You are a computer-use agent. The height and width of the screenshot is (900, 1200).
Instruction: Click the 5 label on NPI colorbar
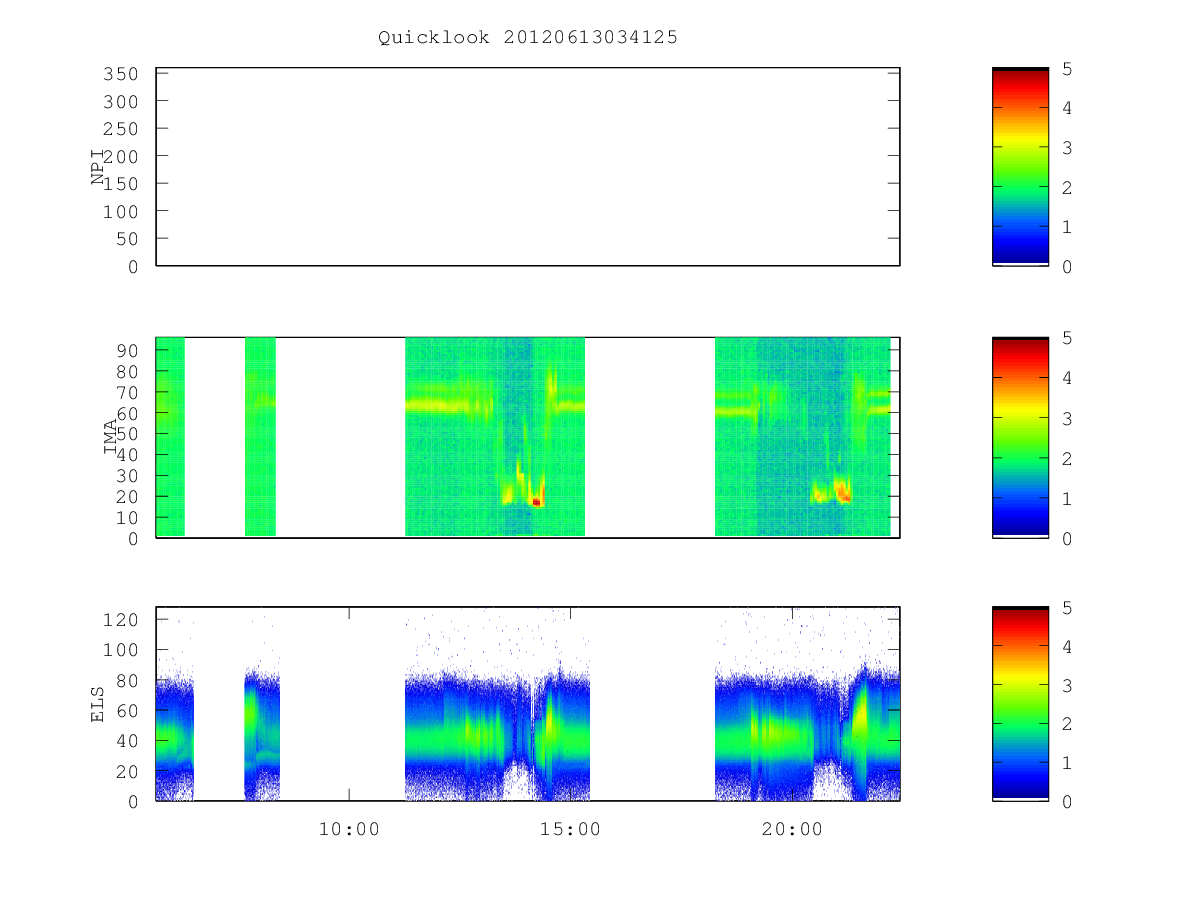[1068, 69]
